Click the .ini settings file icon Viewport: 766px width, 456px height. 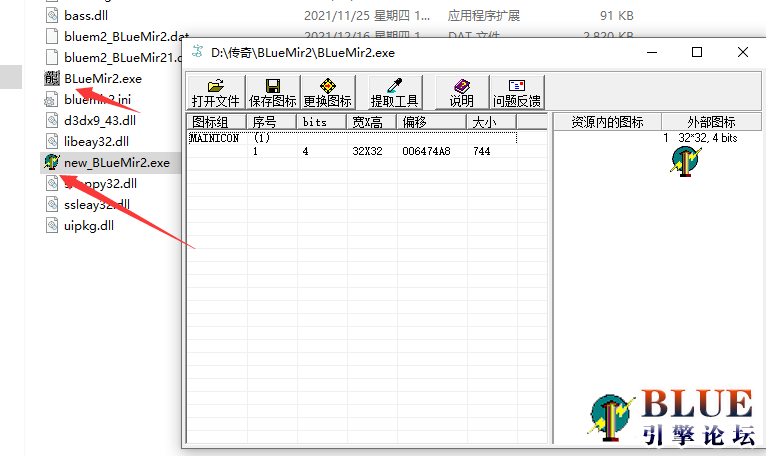click(x=52, y=100)
